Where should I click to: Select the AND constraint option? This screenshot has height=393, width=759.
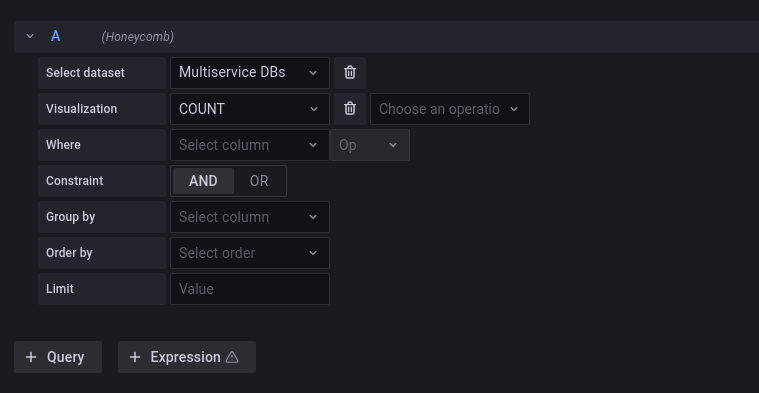(203, 181)
